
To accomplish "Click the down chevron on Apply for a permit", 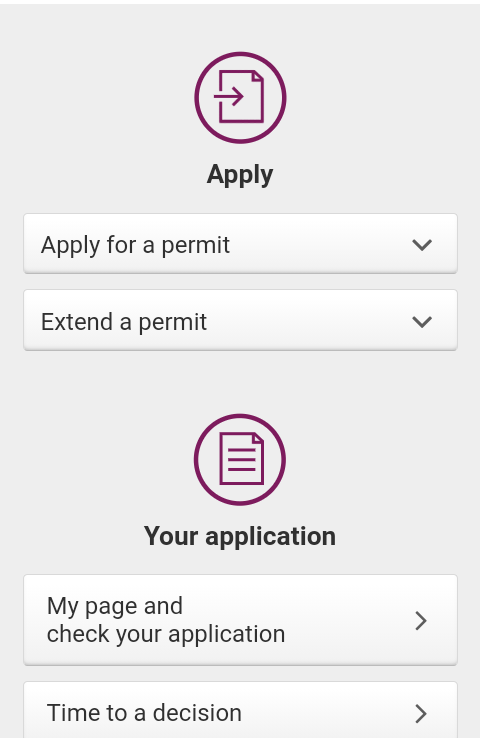I will 422,245.
